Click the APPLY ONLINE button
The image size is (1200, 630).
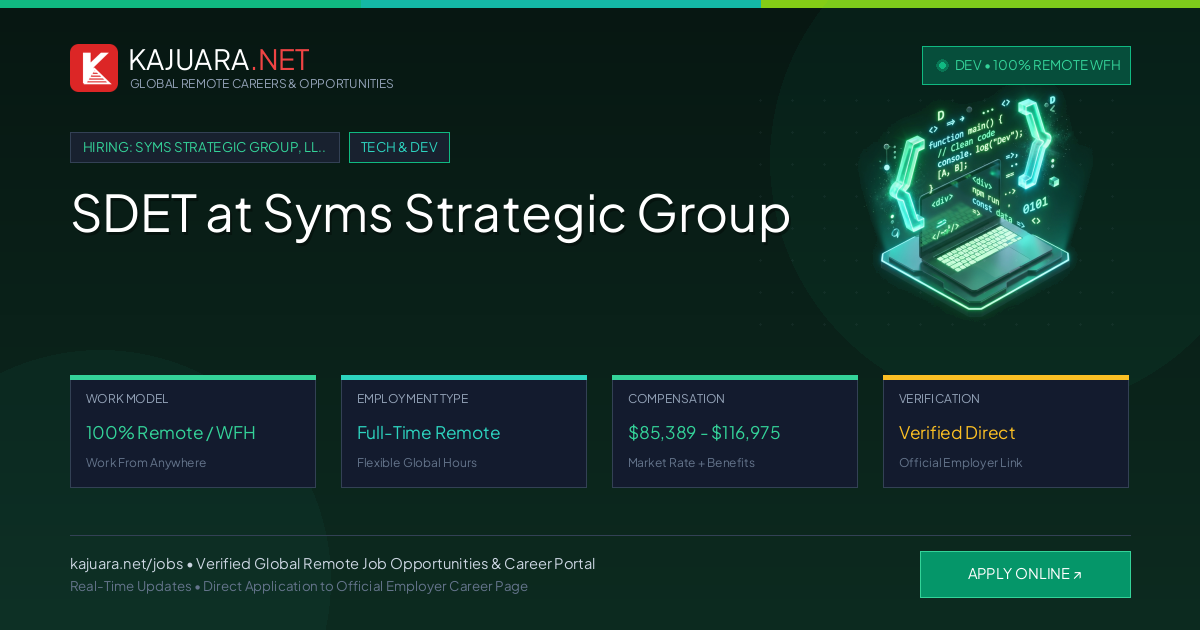(1025, 574)
